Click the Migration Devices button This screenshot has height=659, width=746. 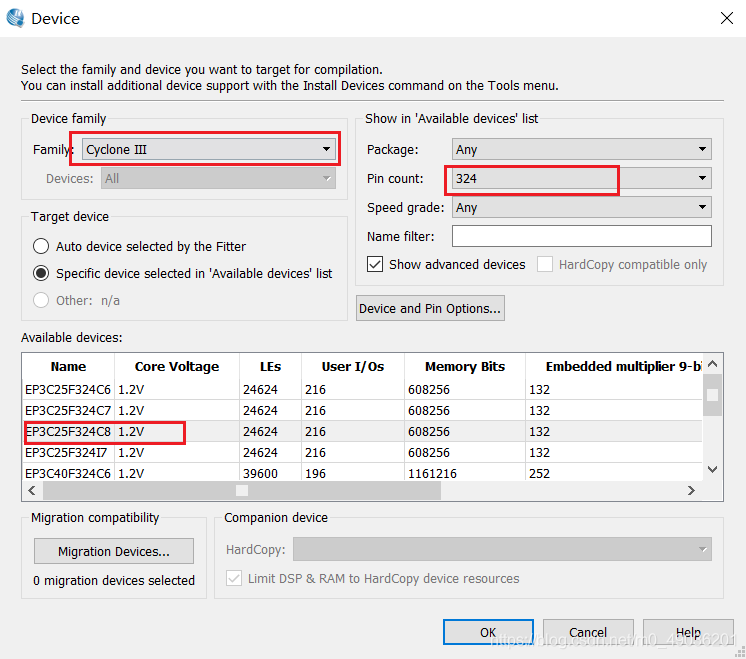click(x=114, y=551)
